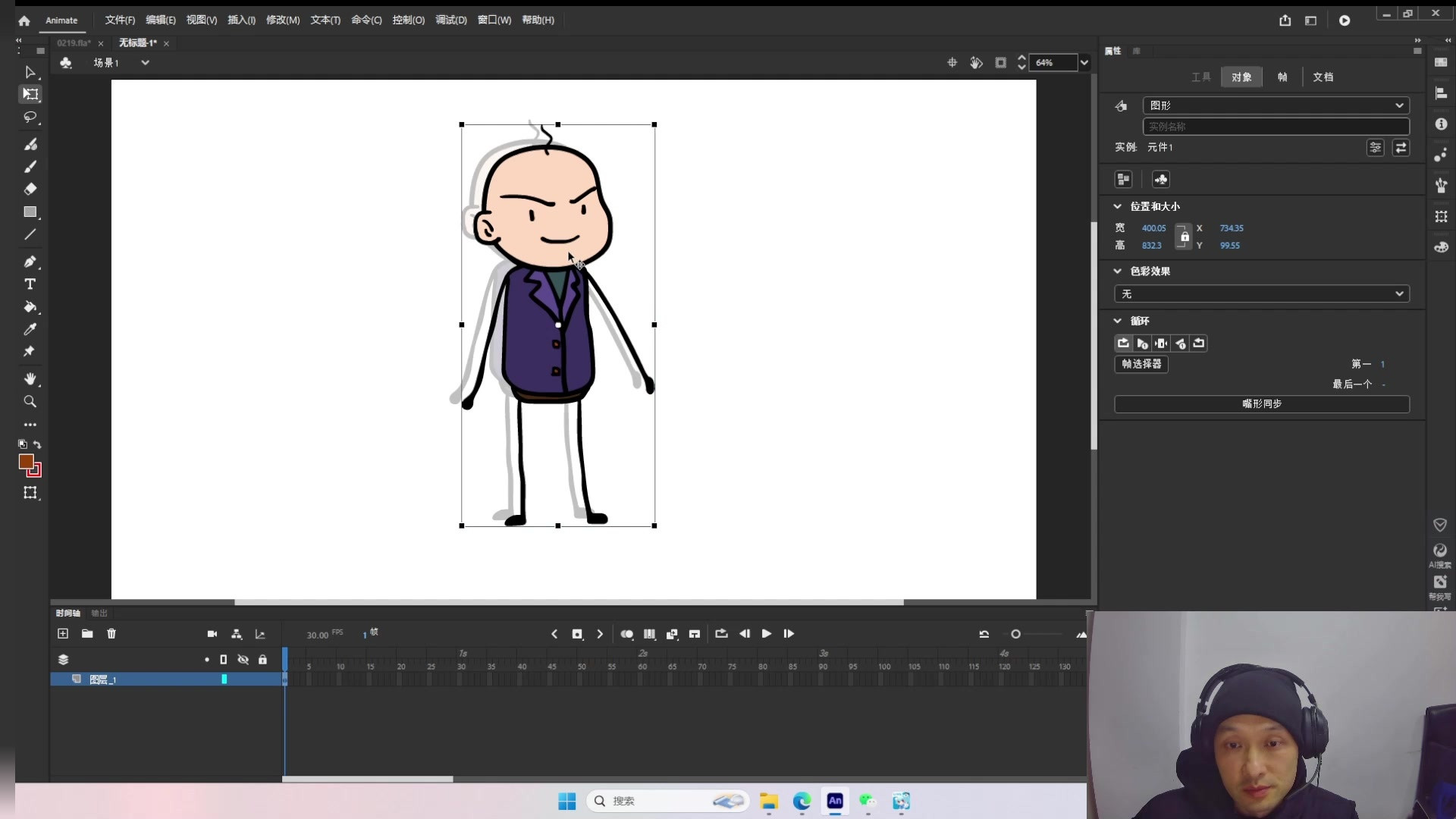The width and height of the screenshot is (1456, 819).
Task: Open the 修改(M) menu
Action: pyautogui.click(x=283, y=20)
